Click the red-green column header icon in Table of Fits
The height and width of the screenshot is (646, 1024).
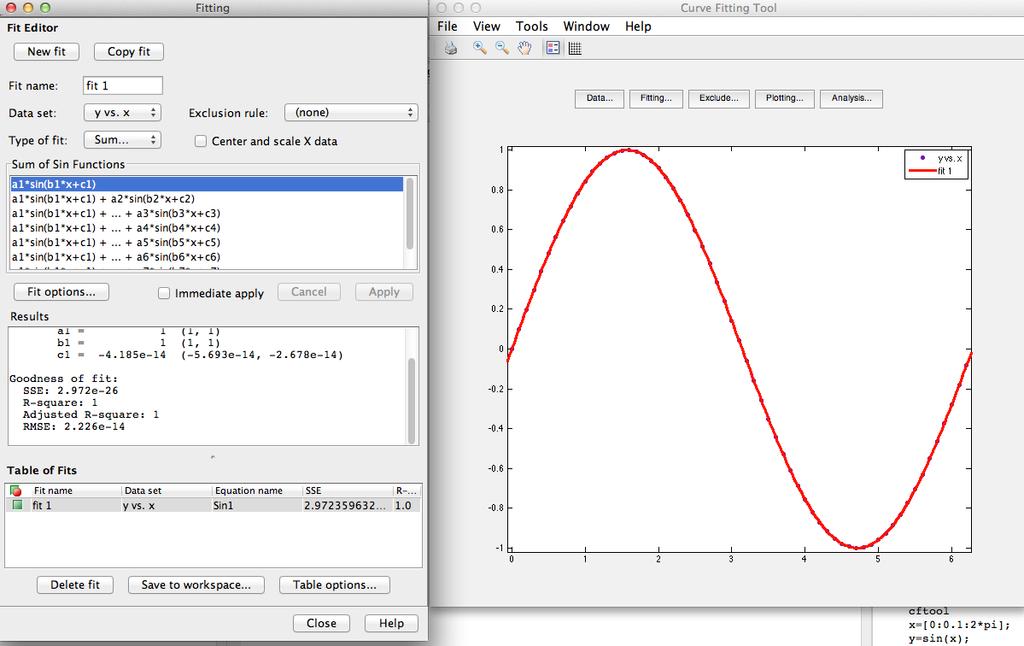coord(16,491)
